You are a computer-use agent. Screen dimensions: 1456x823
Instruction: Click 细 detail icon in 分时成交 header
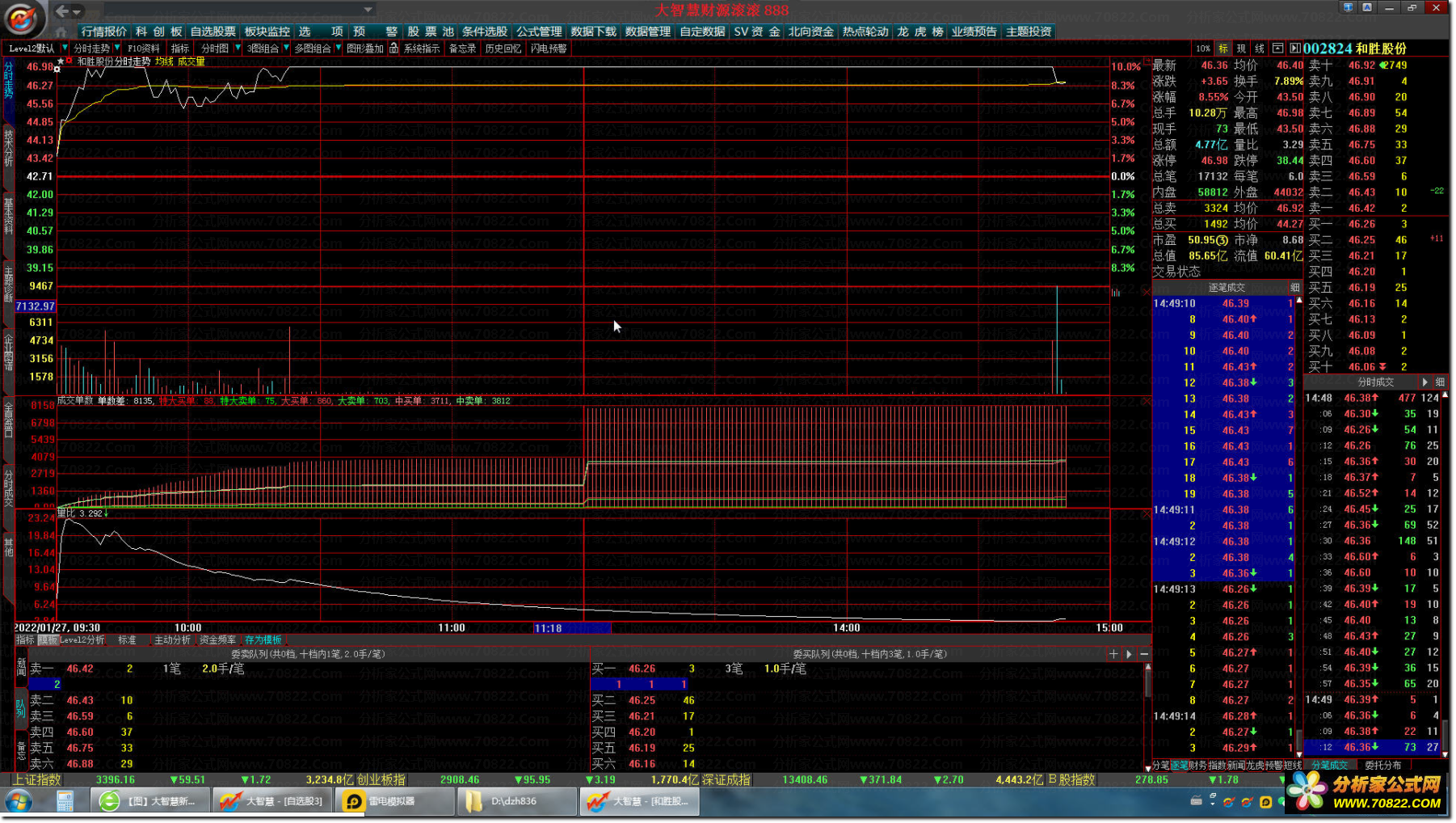tap(1439, 382)
